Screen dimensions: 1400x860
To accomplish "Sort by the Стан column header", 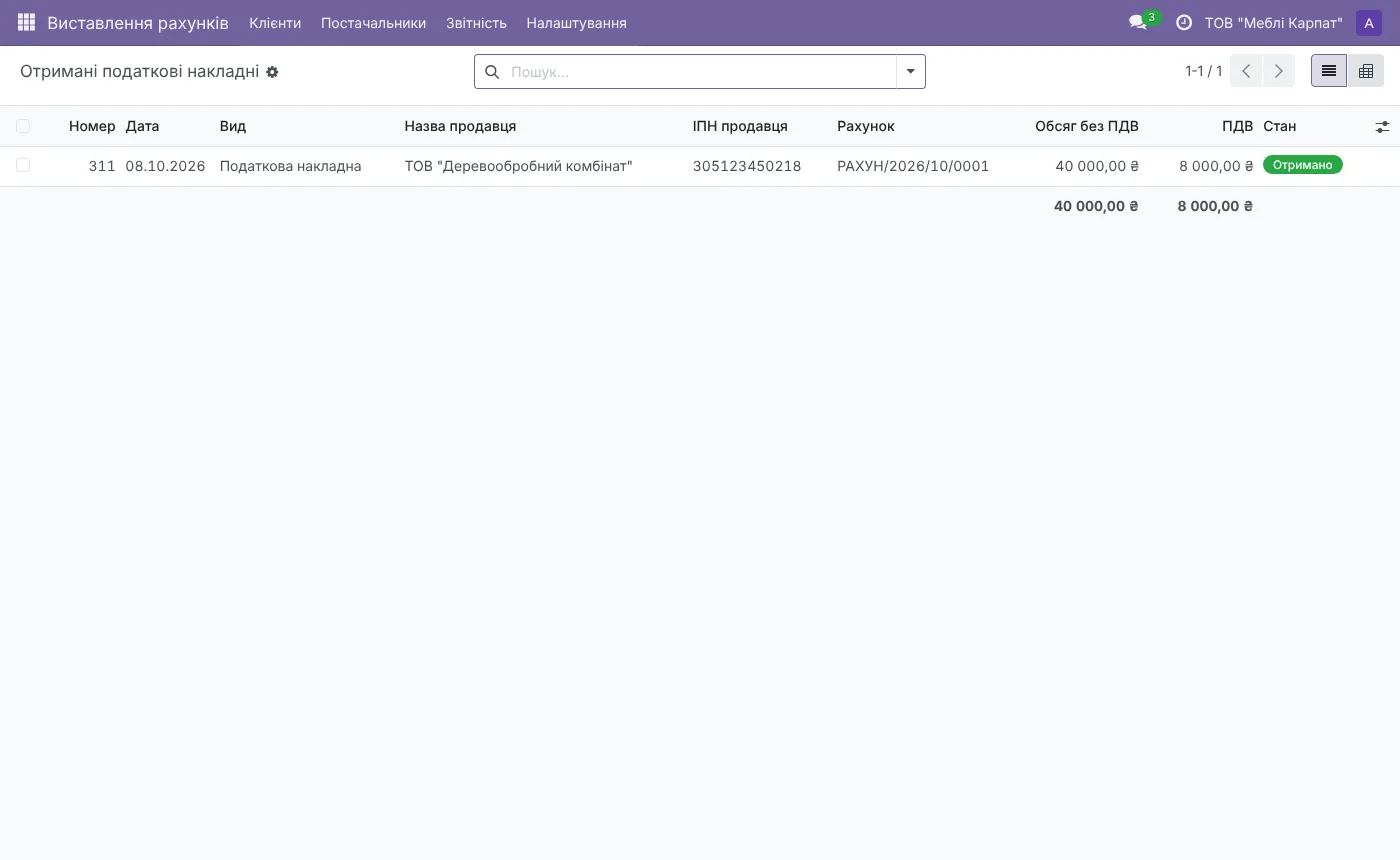I will coord(1280,126).
